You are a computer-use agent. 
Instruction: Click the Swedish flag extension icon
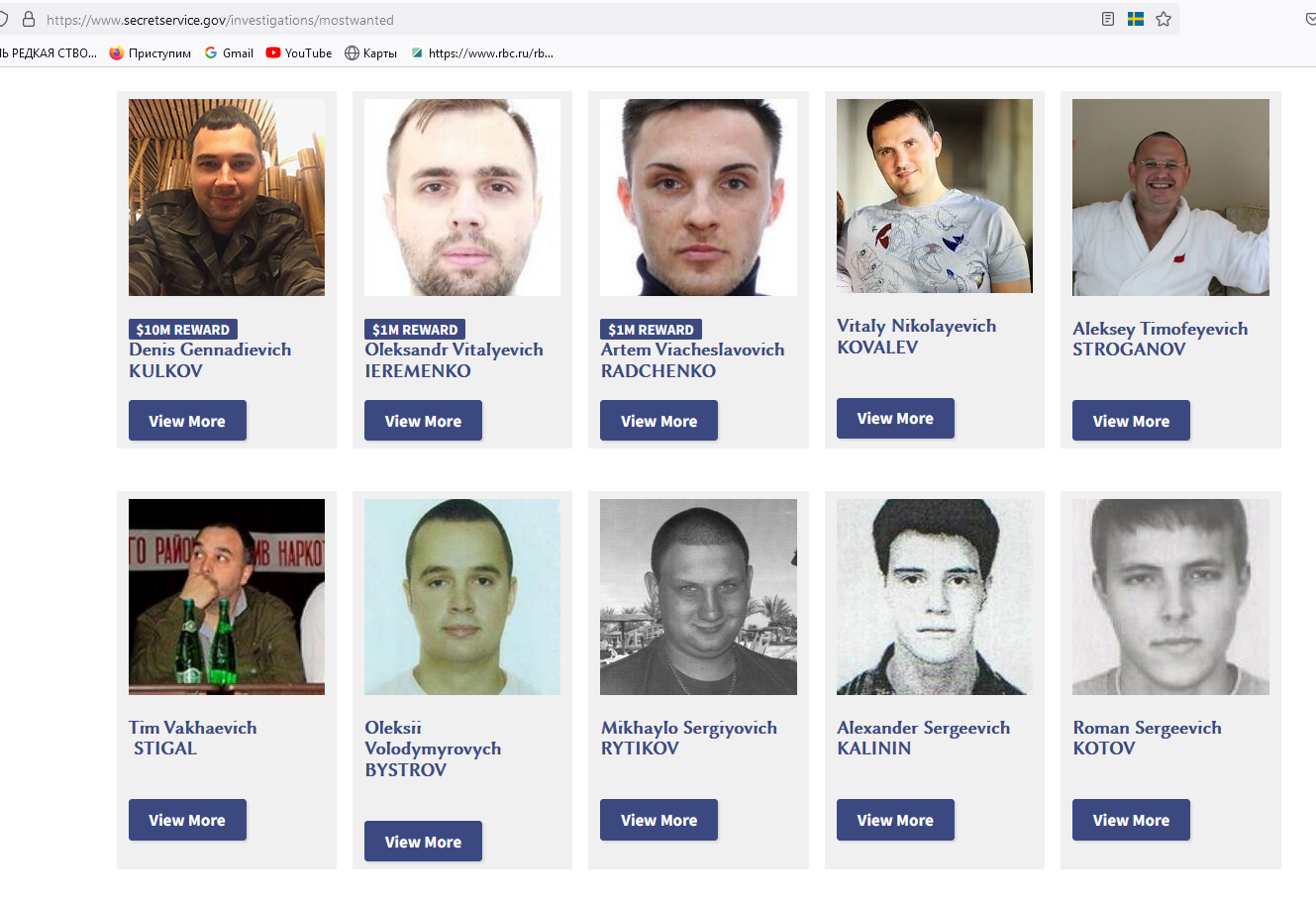[1136, 19]
